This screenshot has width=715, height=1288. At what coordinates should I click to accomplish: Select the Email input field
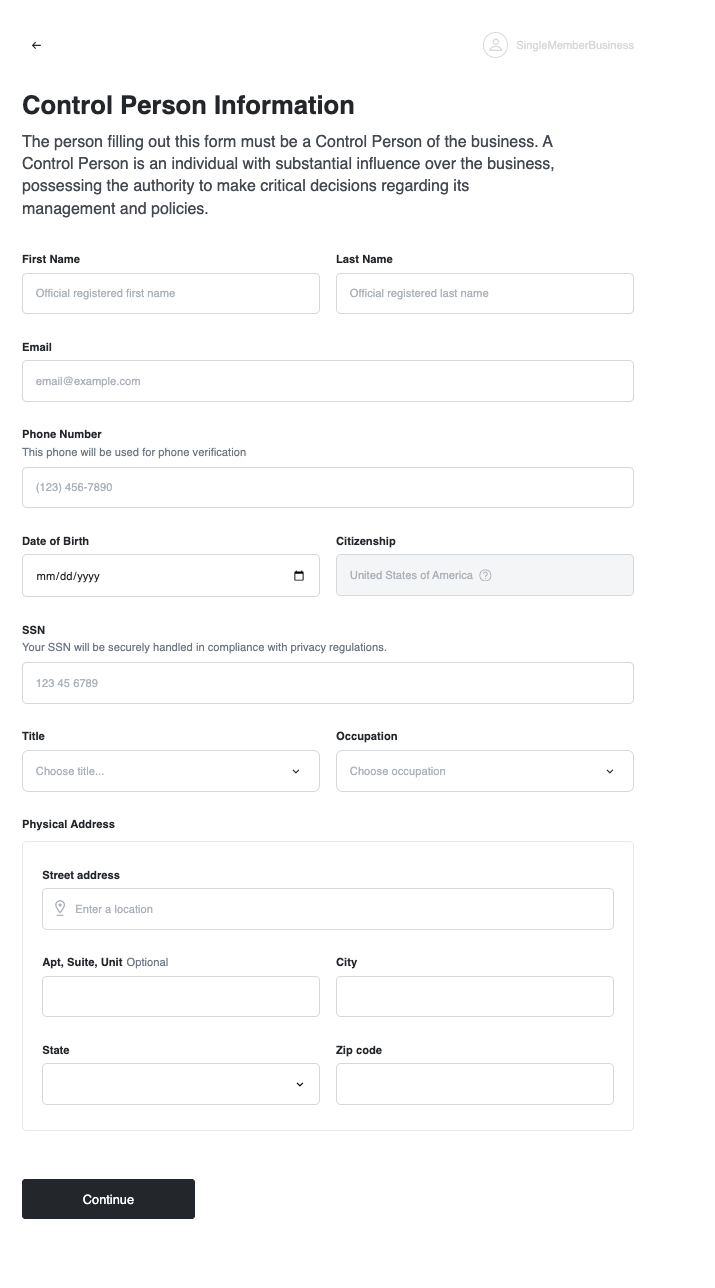327,381
